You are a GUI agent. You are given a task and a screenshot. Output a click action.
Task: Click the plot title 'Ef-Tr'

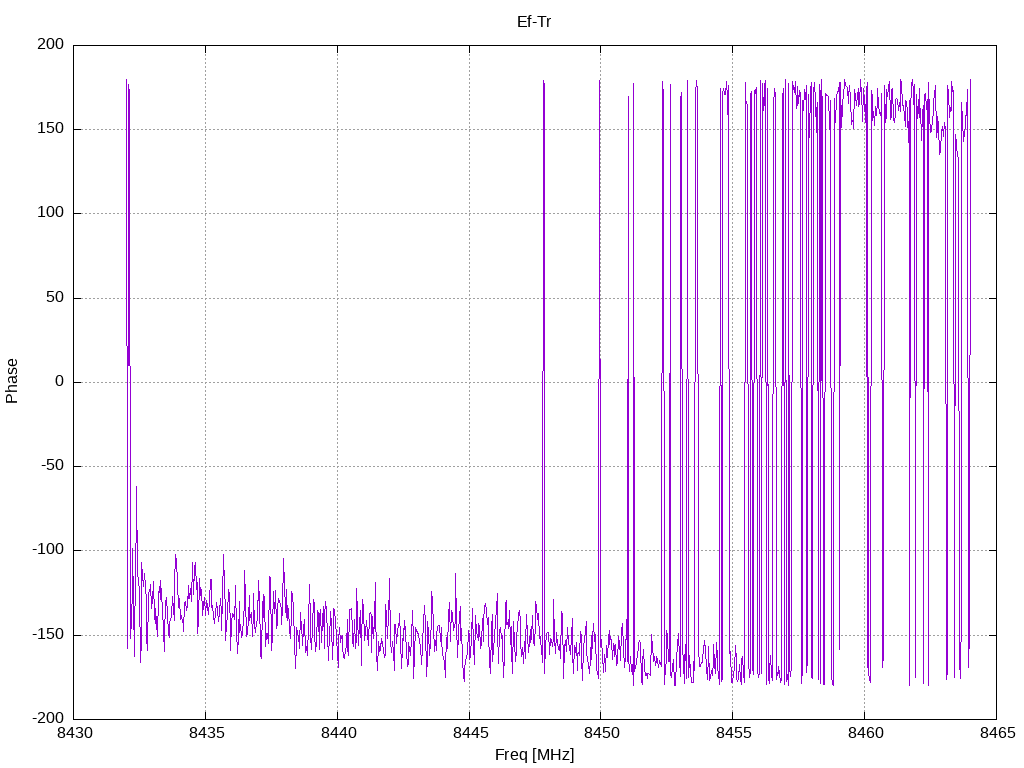tap(534, 22)
